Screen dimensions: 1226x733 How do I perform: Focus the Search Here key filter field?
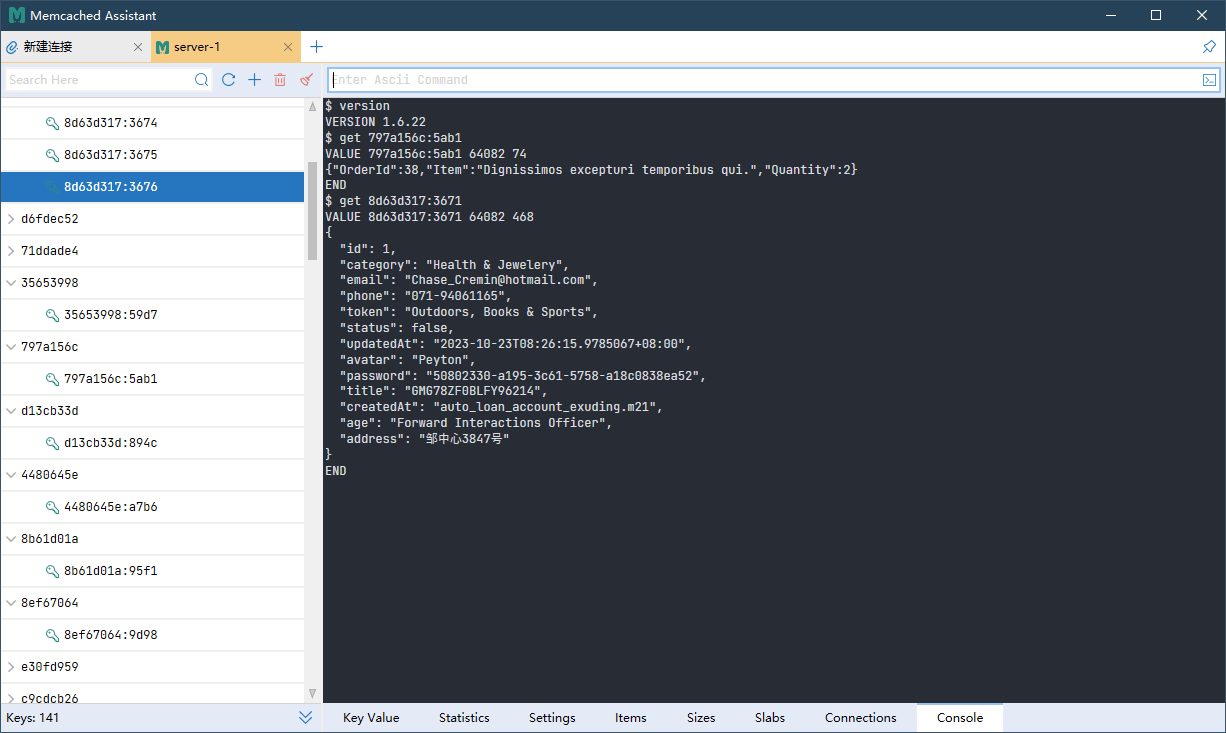click(100, 80)
